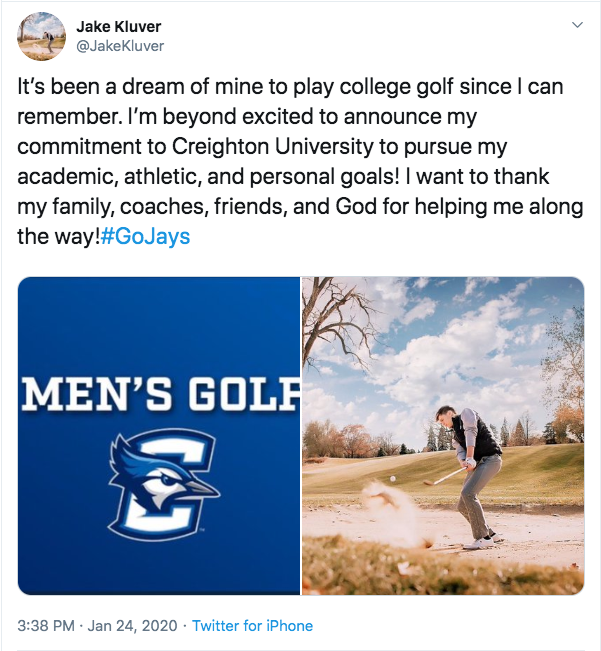The image size is (601, 651).
Task: Click the 3:38 PM timestamp
Action: pos(45,626)
